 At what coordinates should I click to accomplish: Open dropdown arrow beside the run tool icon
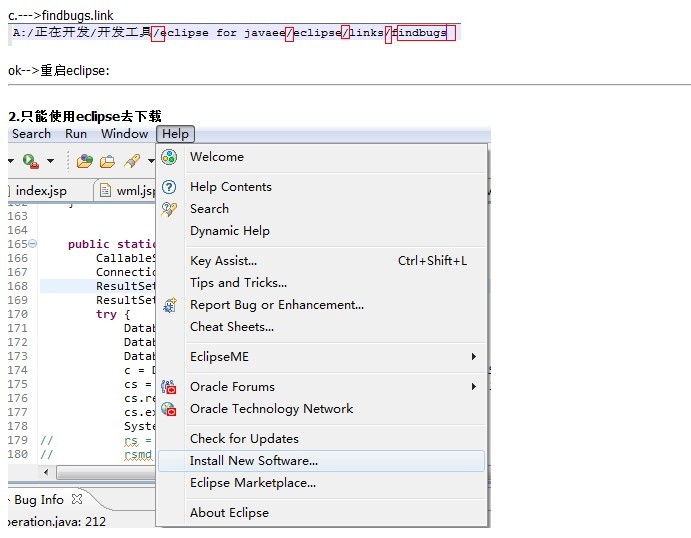50,162
